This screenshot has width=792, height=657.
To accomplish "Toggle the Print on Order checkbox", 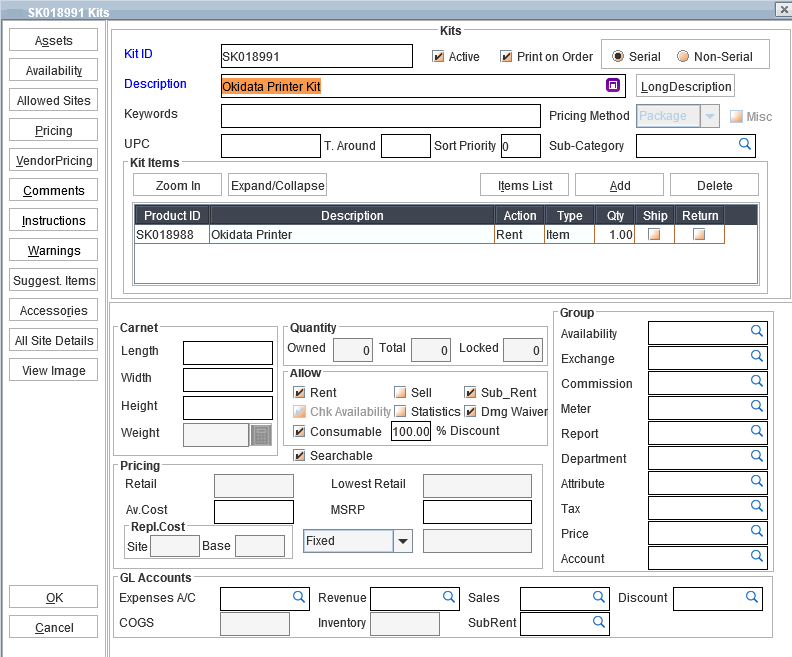I will click(x=506, y=57).
